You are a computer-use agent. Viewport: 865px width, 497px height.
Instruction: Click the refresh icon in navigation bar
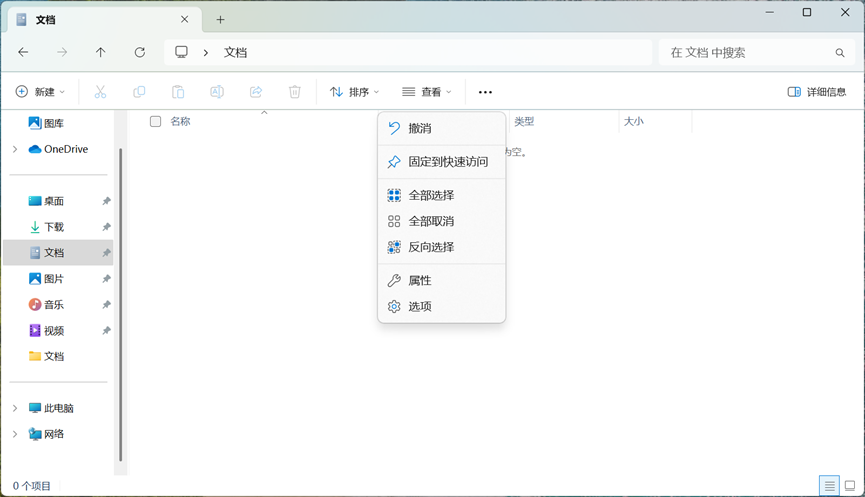[x=140, y=52]
